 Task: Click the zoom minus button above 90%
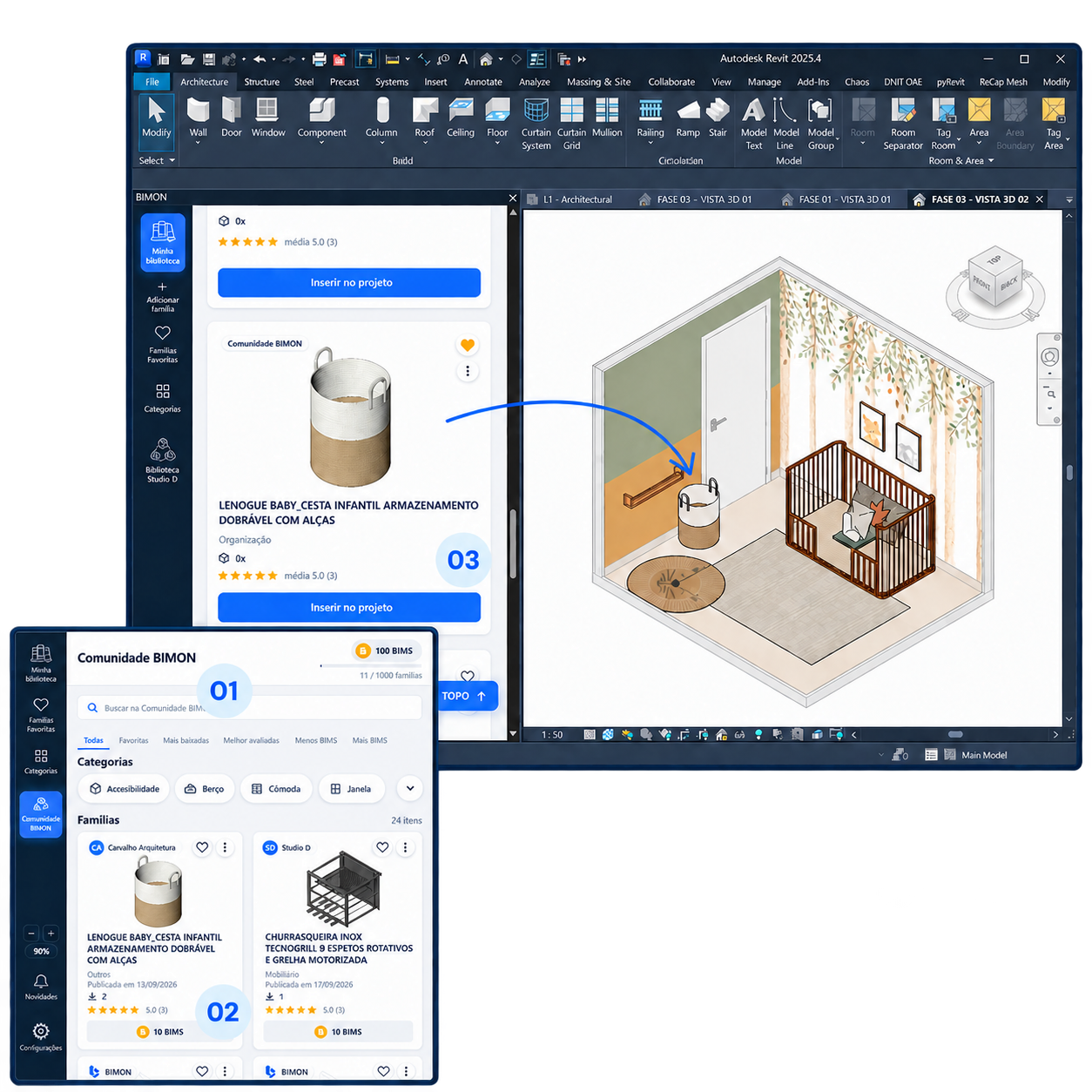[31, 934]
